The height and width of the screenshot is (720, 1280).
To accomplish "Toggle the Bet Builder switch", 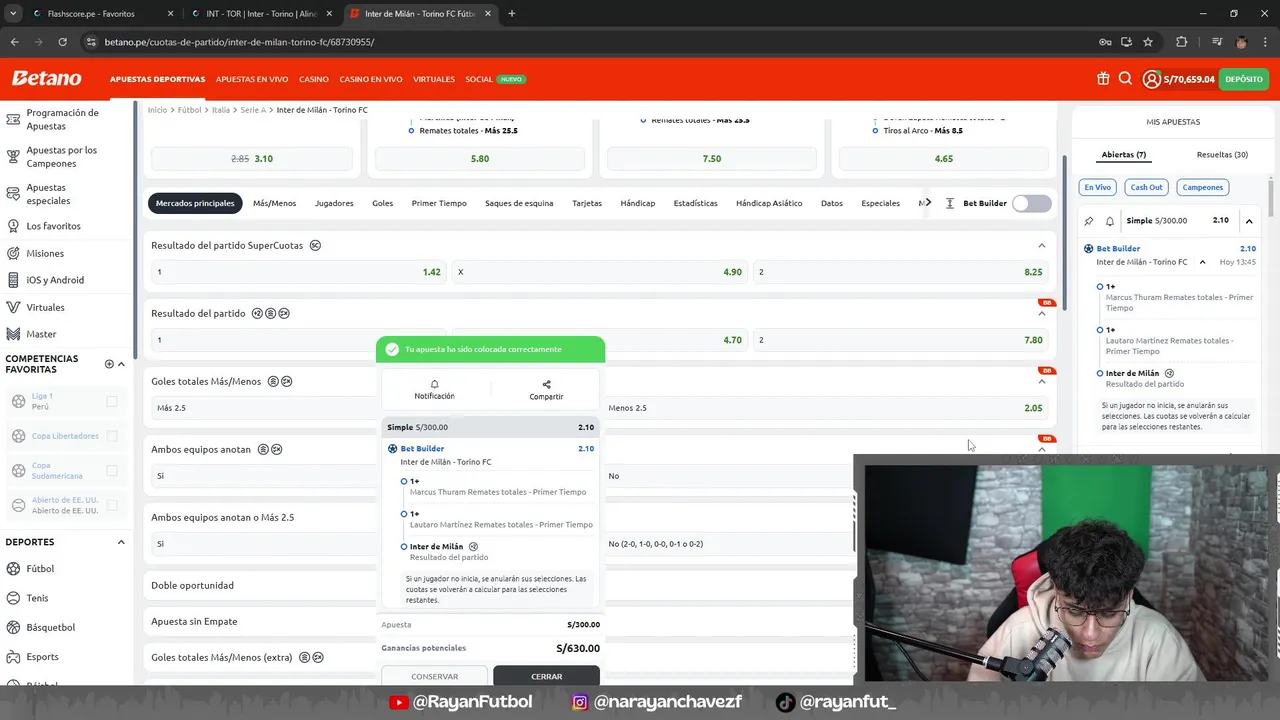I will coord(1031,203).
